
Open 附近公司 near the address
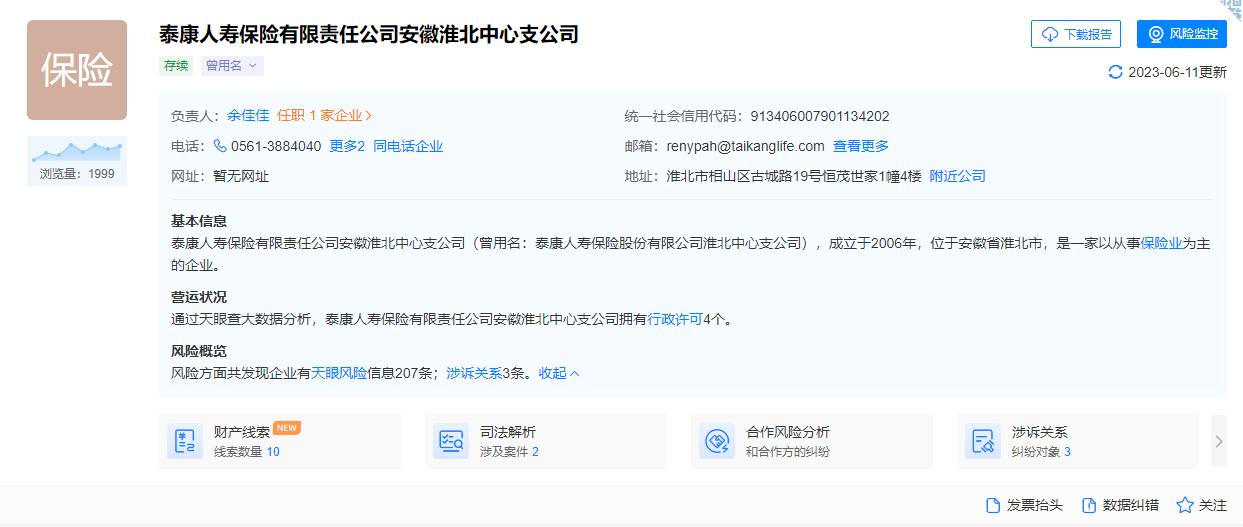[958, 176]
